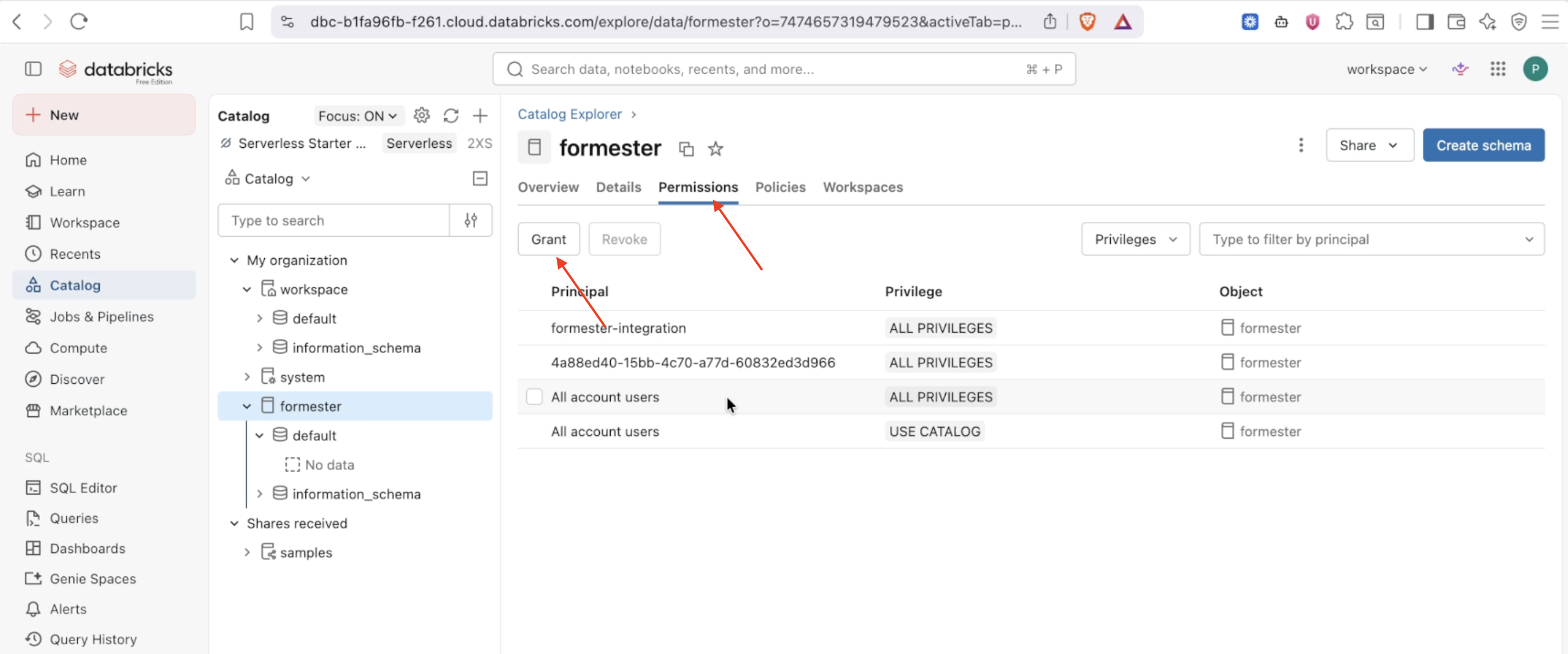Switch to the Policies tab
This screenshot has height=654, width=1568.
point(781,187)
